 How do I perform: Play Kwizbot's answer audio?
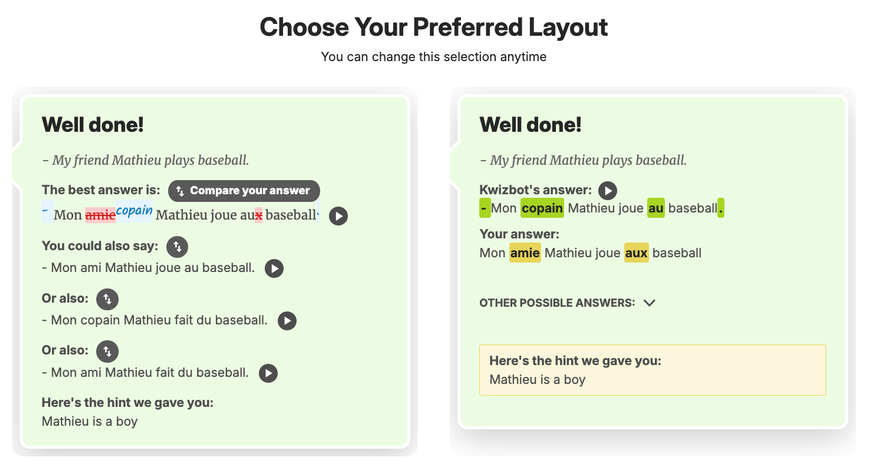[607, 190]
